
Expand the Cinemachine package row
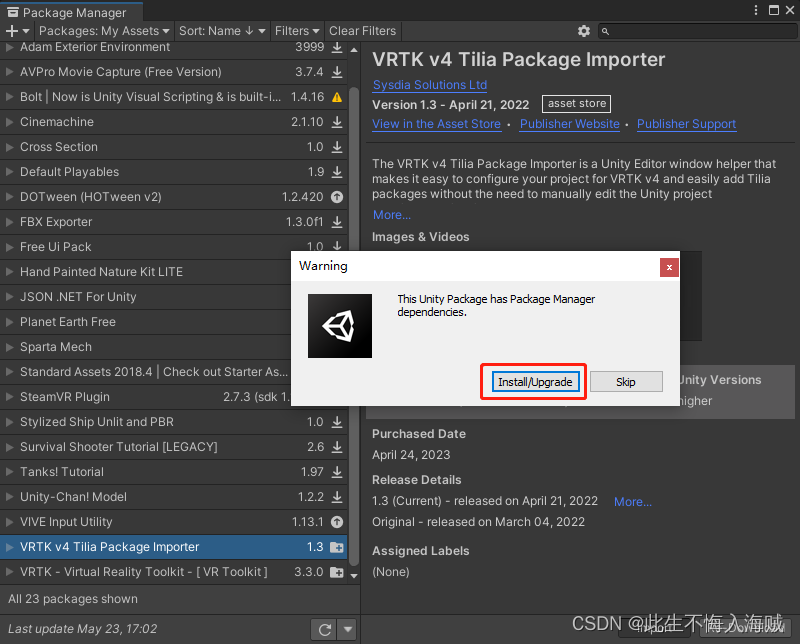(9, 122)
